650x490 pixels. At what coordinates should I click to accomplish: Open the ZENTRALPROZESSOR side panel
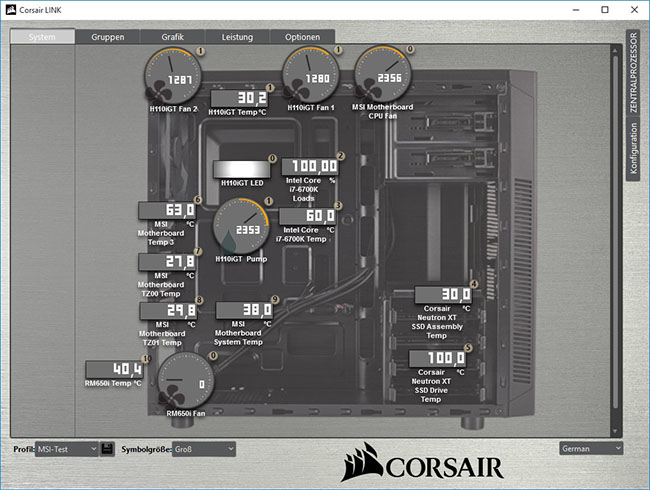click(x=633, y=73)
